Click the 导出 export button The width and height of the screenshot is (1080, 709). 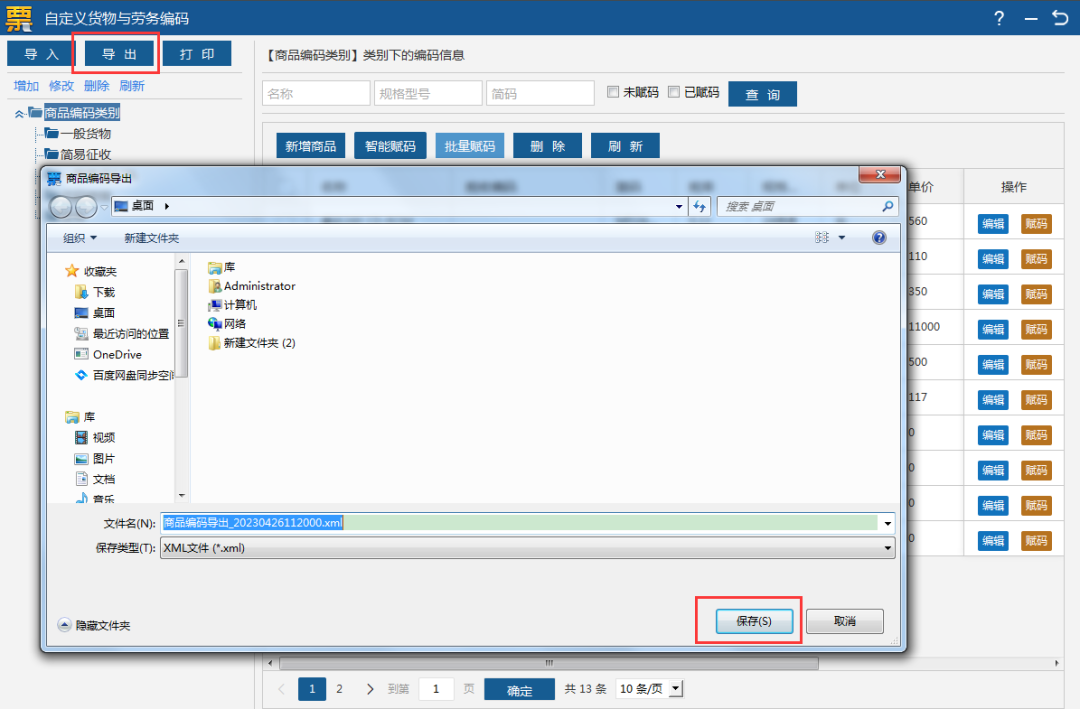click(119, 54)
